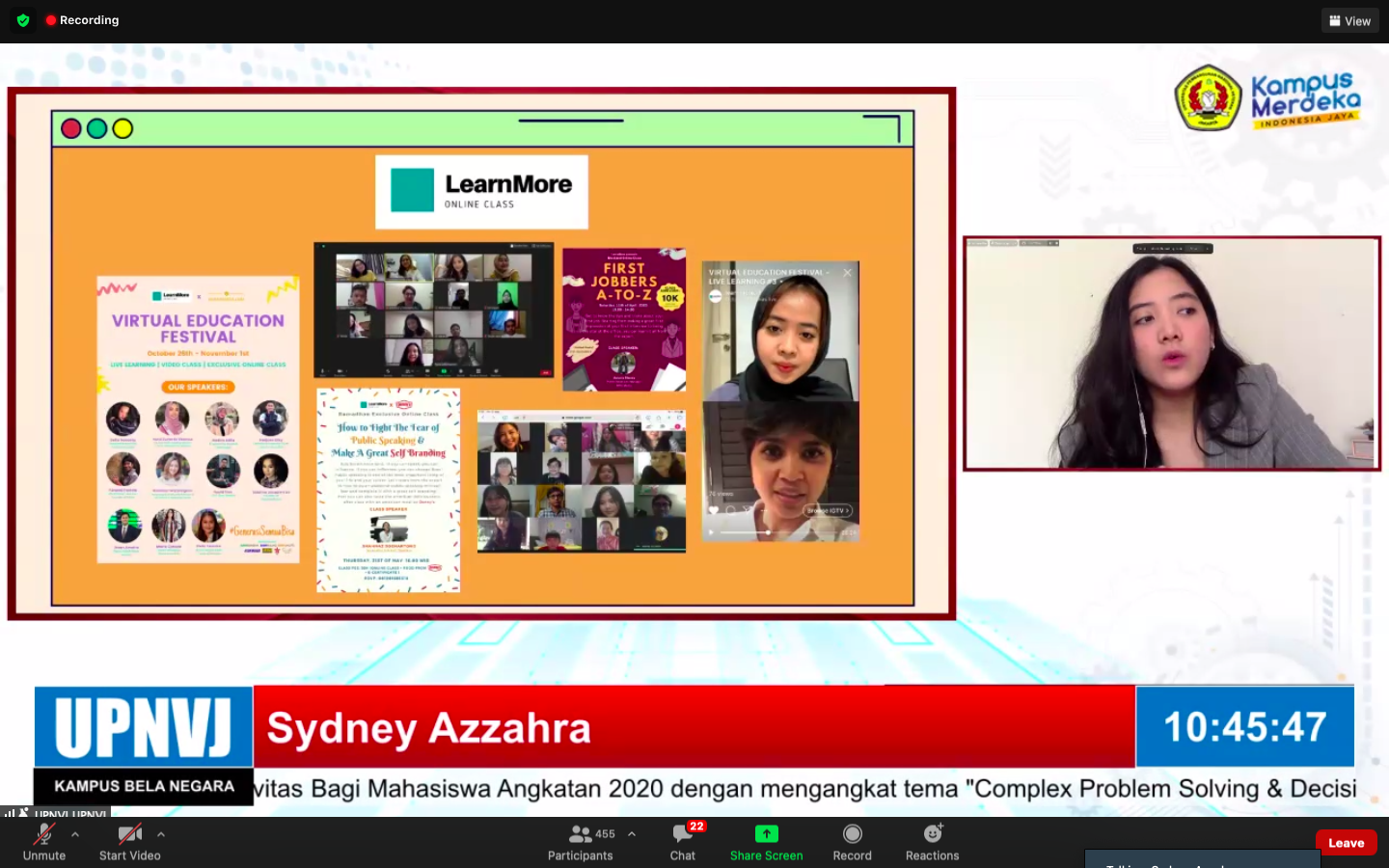Expand video options arrow beside Start Video
The width and height of the screenshot is (1389, 868).
point(161,834)
